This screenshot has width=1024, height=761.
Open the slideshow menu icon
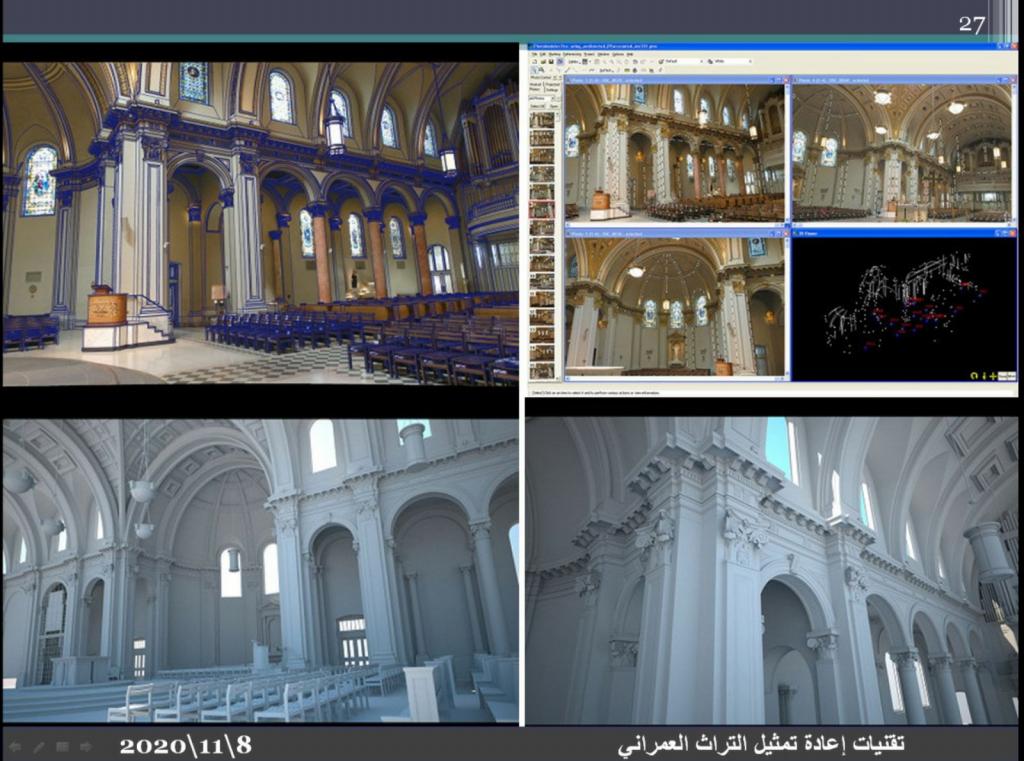click(x=63, y=747)
